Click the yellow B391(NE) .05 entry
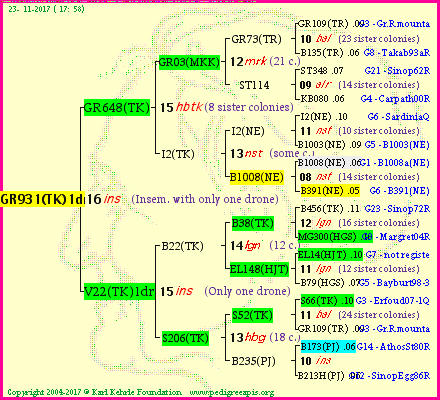The height and width of the screenshot is (400, 440). (x=330, y=191)
